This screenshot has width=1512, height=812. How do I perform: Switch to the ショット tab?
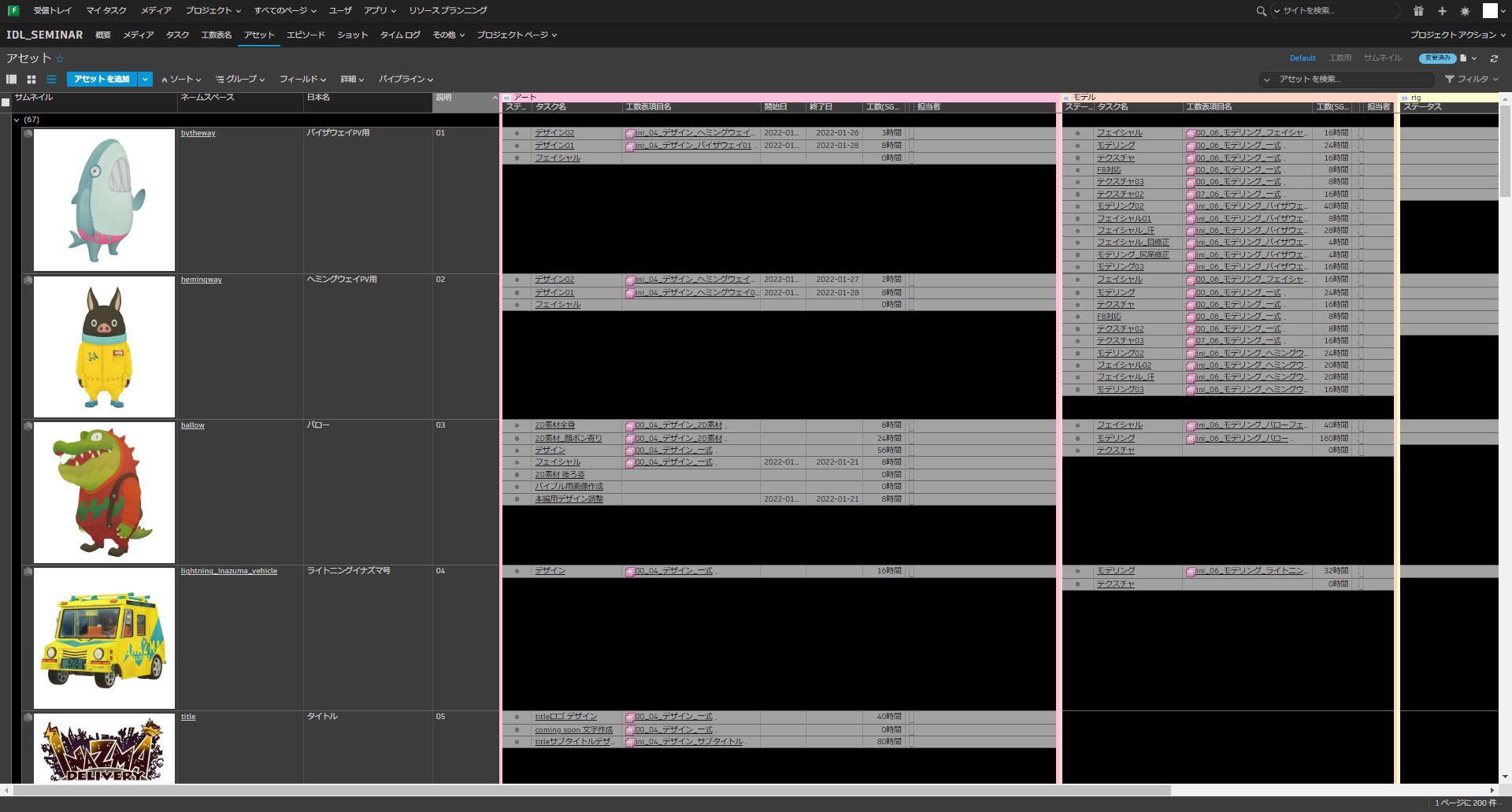[x=352, y=35]
